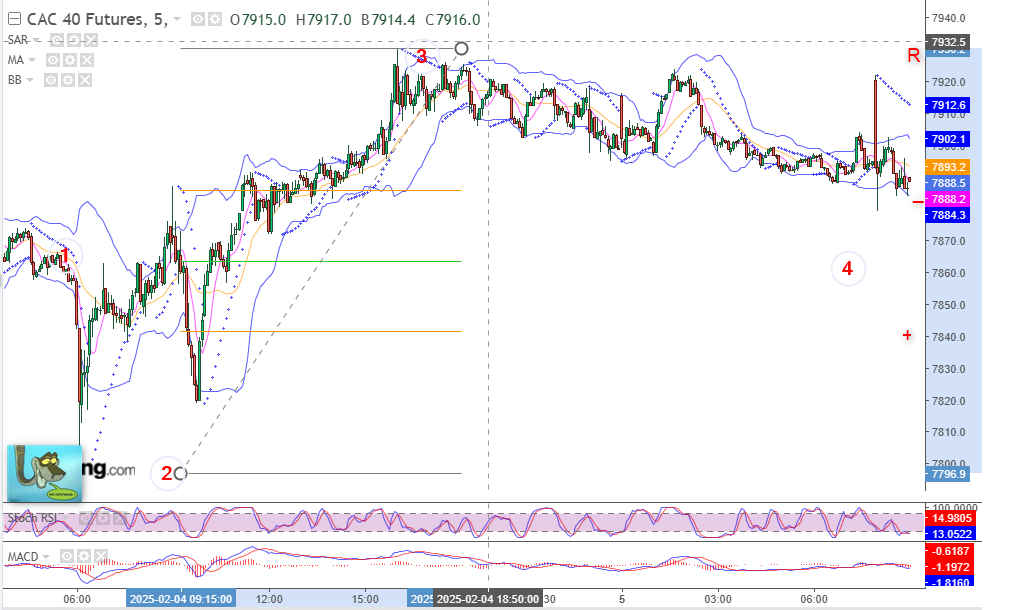The image size is (1021, 610).
Task: Expand the BB indicator dropdown arrow
Action: coord(30,80)
